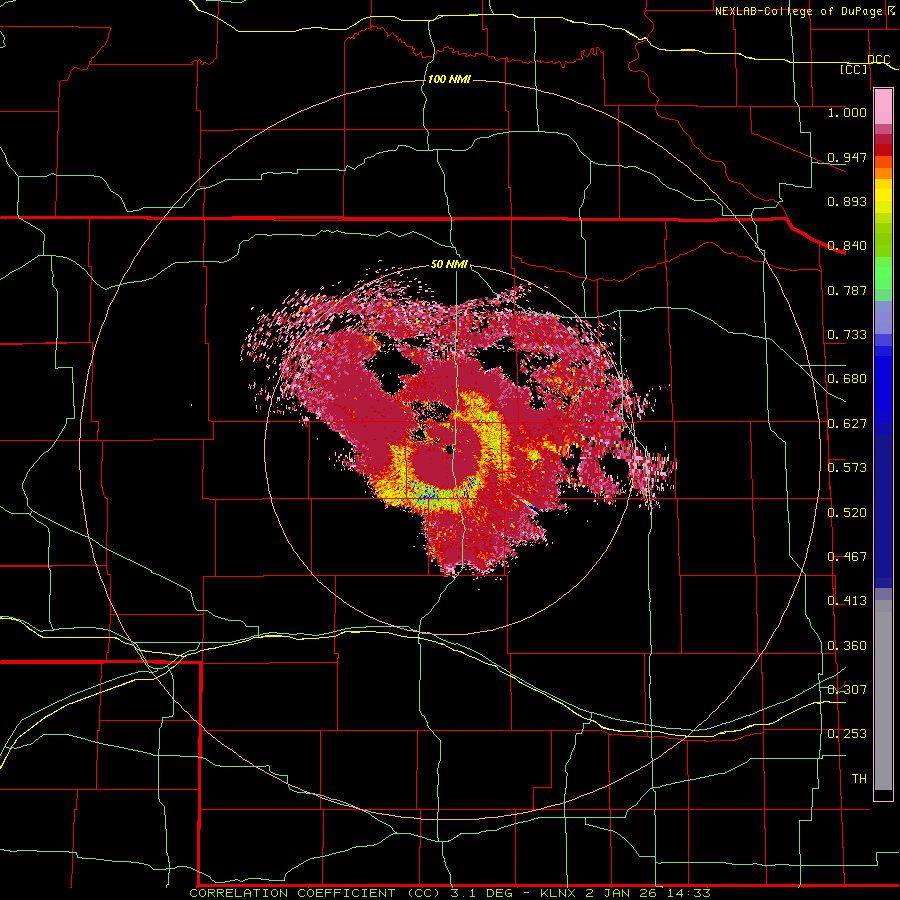Click the 1.000 legend value
900x900 pixels.
[x=847, y=112]
